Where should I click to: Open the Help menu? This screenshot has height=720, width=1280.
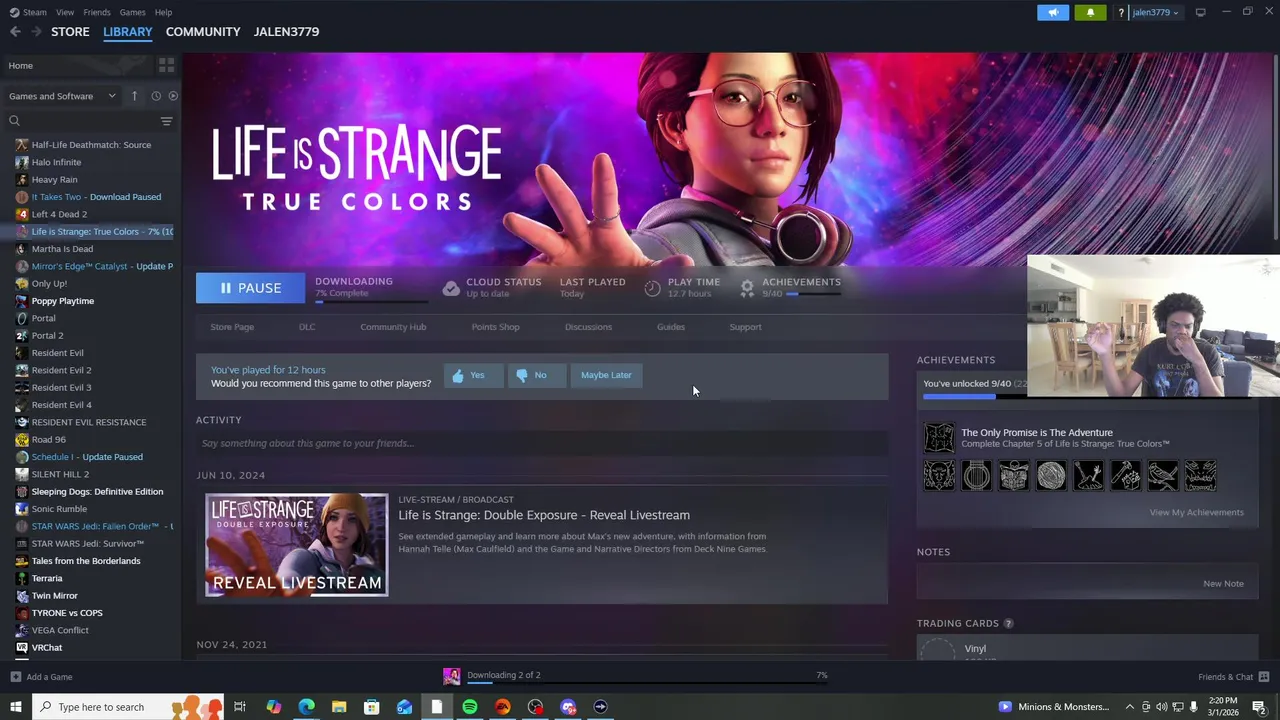(163, 12)
